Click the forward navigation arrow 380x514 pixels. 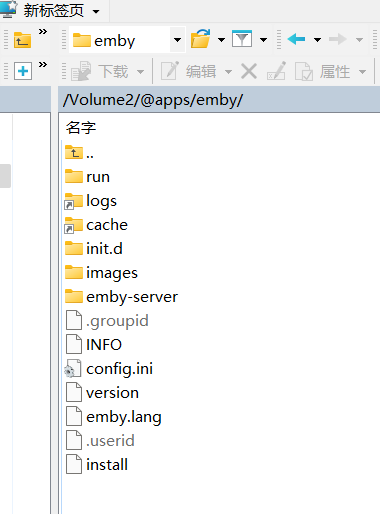pos(337,39)
